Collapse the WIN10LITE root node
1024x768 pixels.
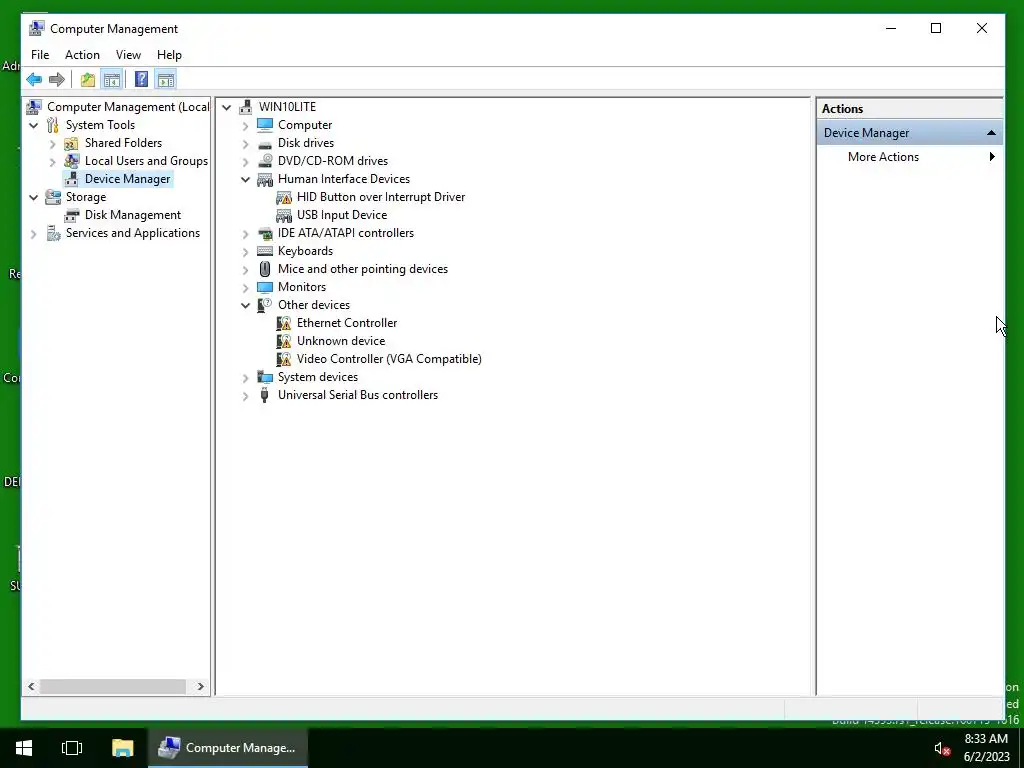pyautogui.click(x=227, y=107)
